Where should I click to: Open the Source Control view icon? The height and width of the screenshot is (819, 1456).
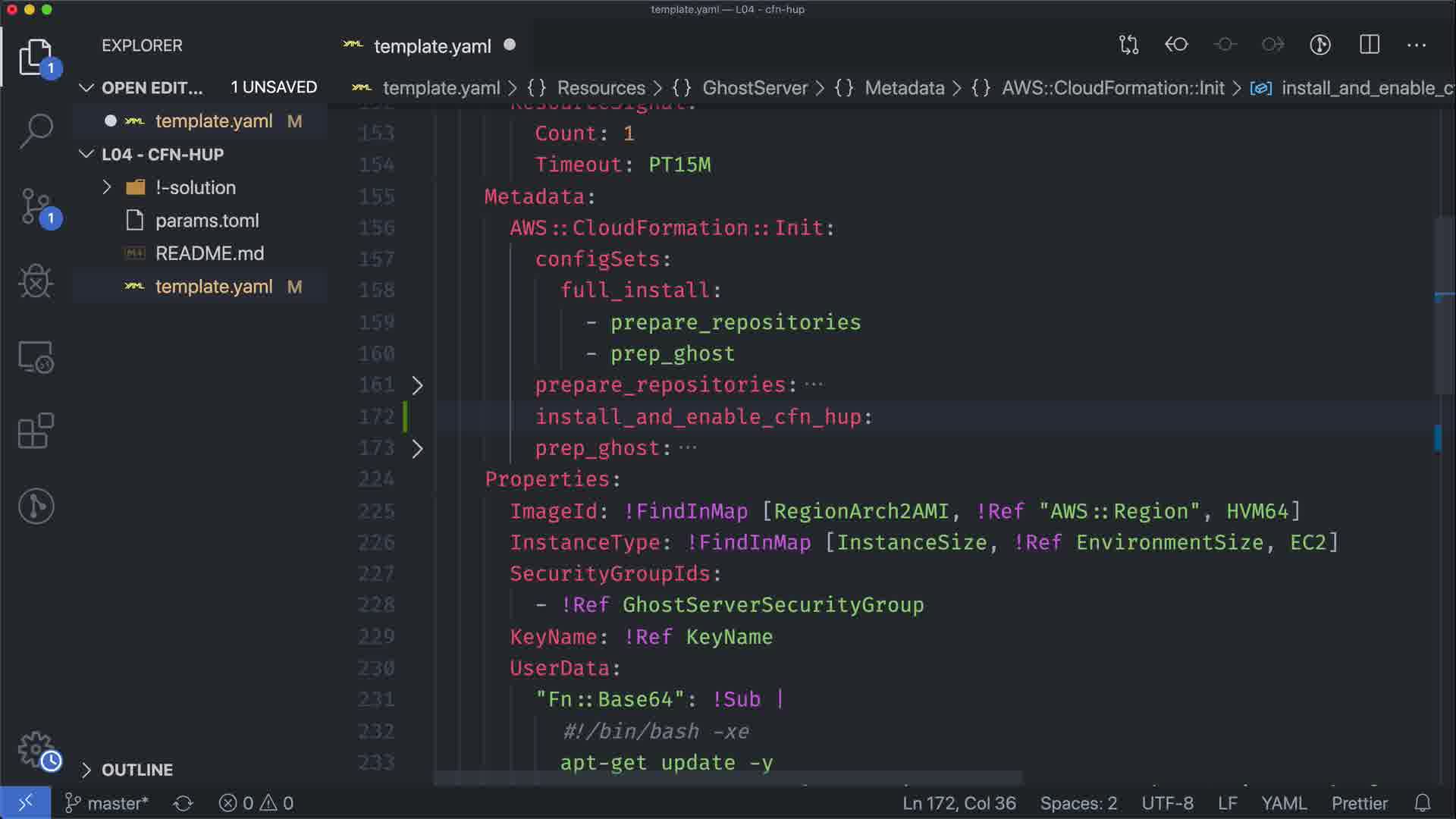(36, 206)
